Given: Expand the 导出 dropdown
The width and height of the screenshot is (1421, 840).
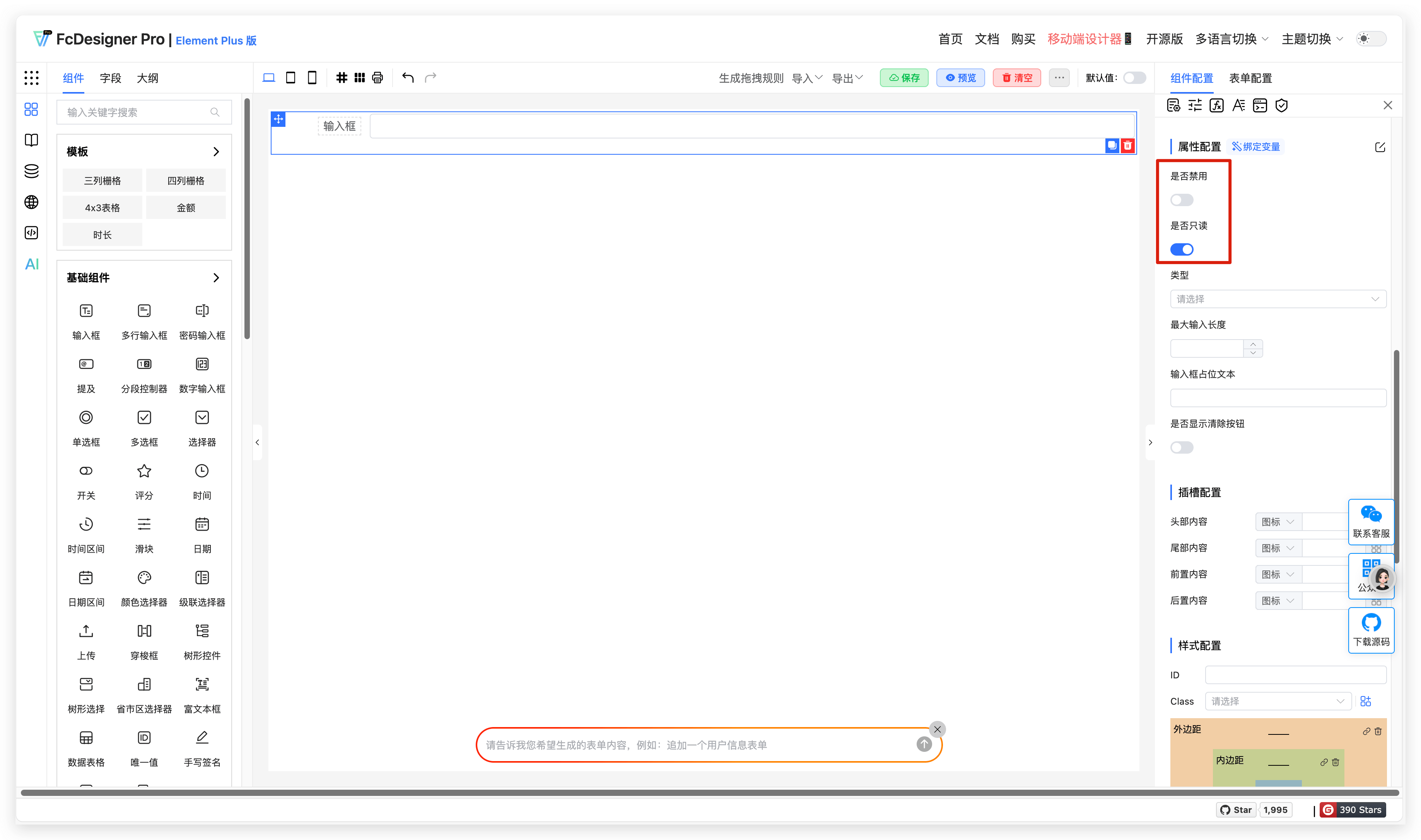Looking at the screenshot, I should coord(847,78).
